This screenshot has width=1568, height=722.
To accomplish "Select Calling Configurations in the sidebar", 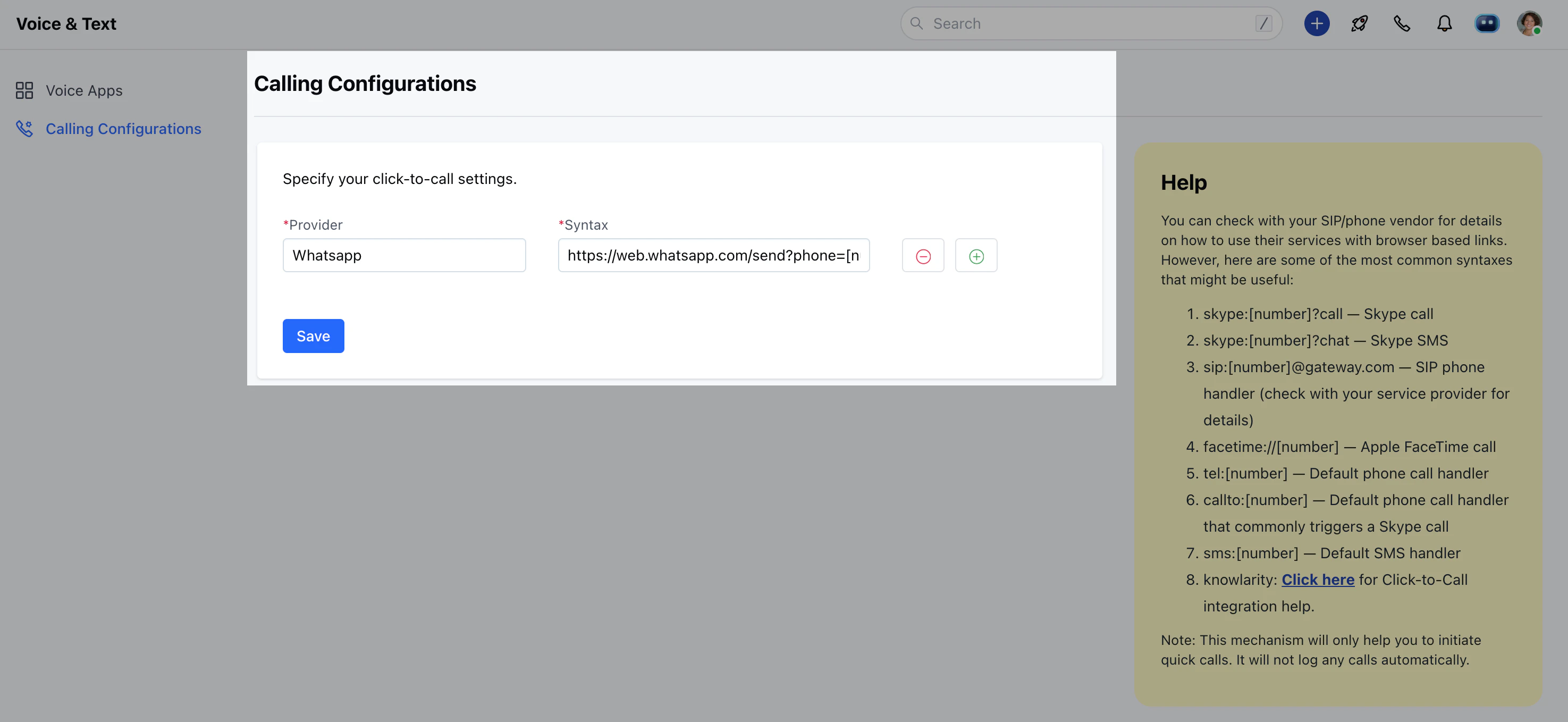I will click(123, 129).
